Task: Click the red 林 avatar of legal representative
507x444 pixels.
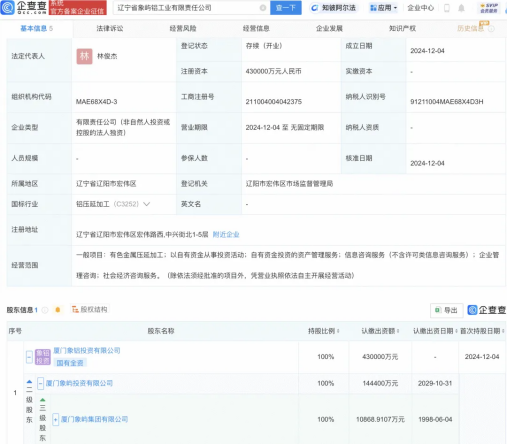Action: (84, 56)
